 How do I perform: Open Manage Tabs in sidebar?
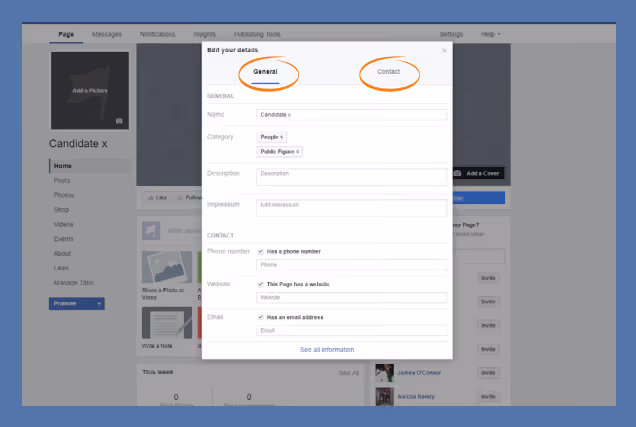pyautogui.click(x=73, y=283)
